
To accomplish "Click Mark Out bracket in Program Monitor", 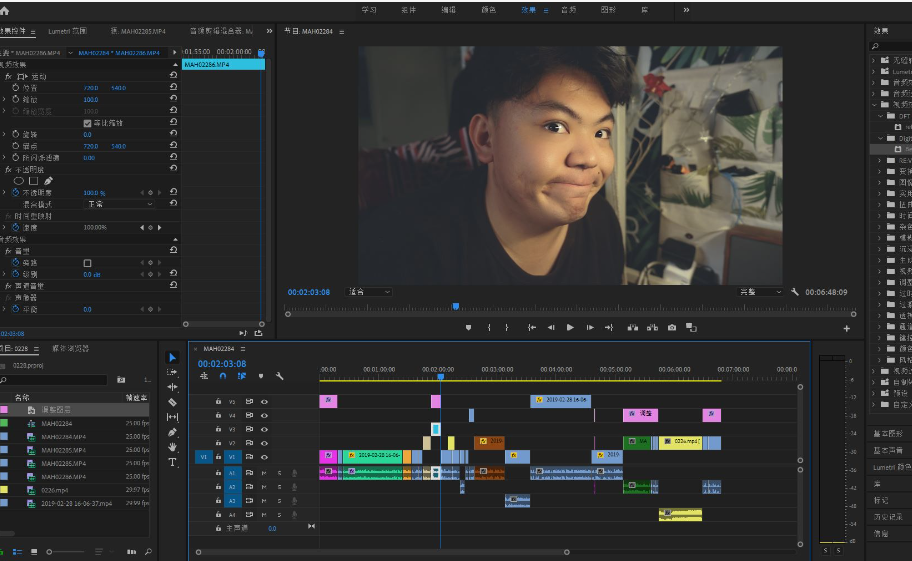I will pyautogui.click(x=507, y=328).
